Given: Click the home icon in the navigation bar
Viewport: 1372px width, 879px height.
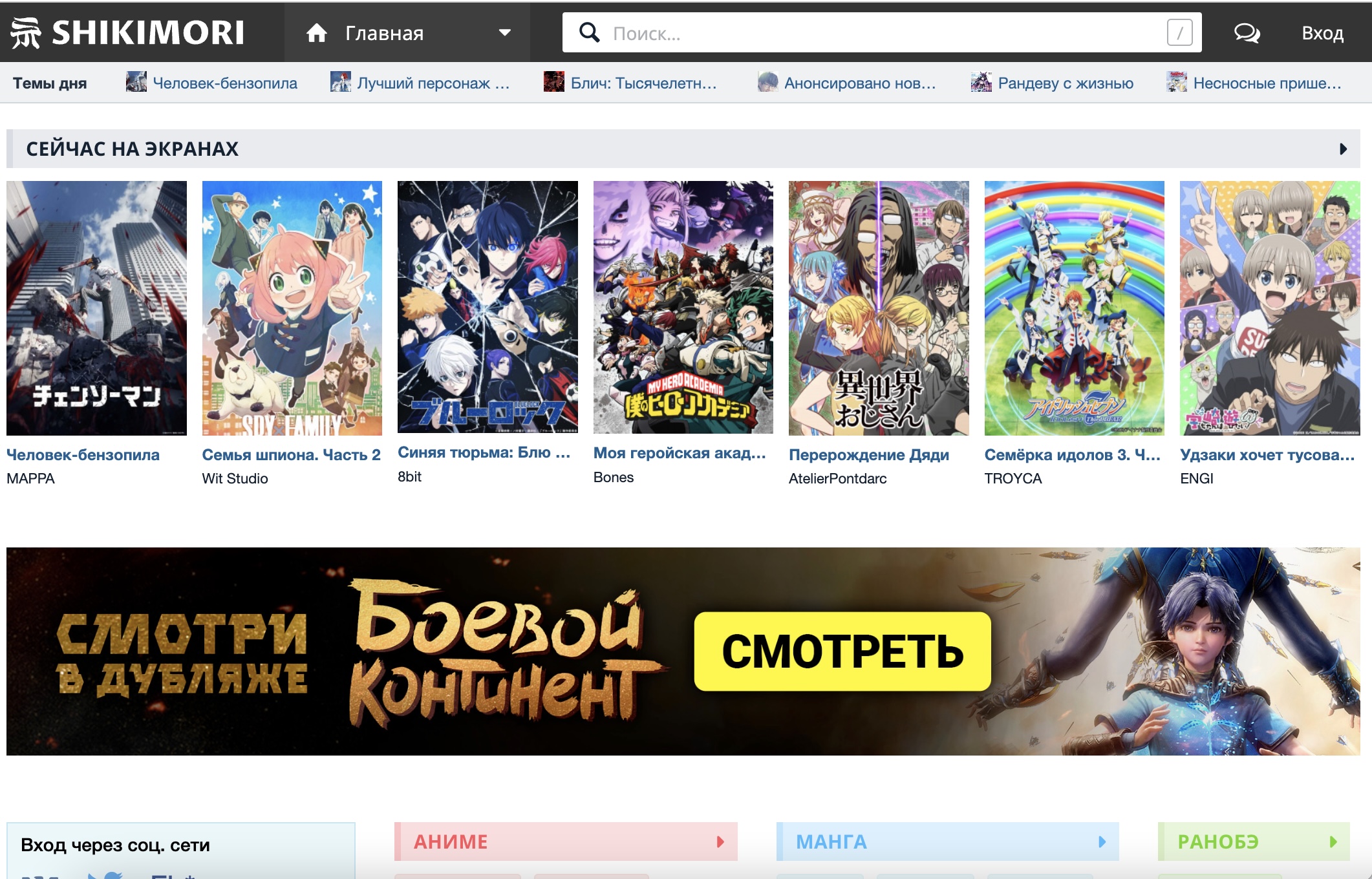Looking at the screenshot, I should [317, 32].
